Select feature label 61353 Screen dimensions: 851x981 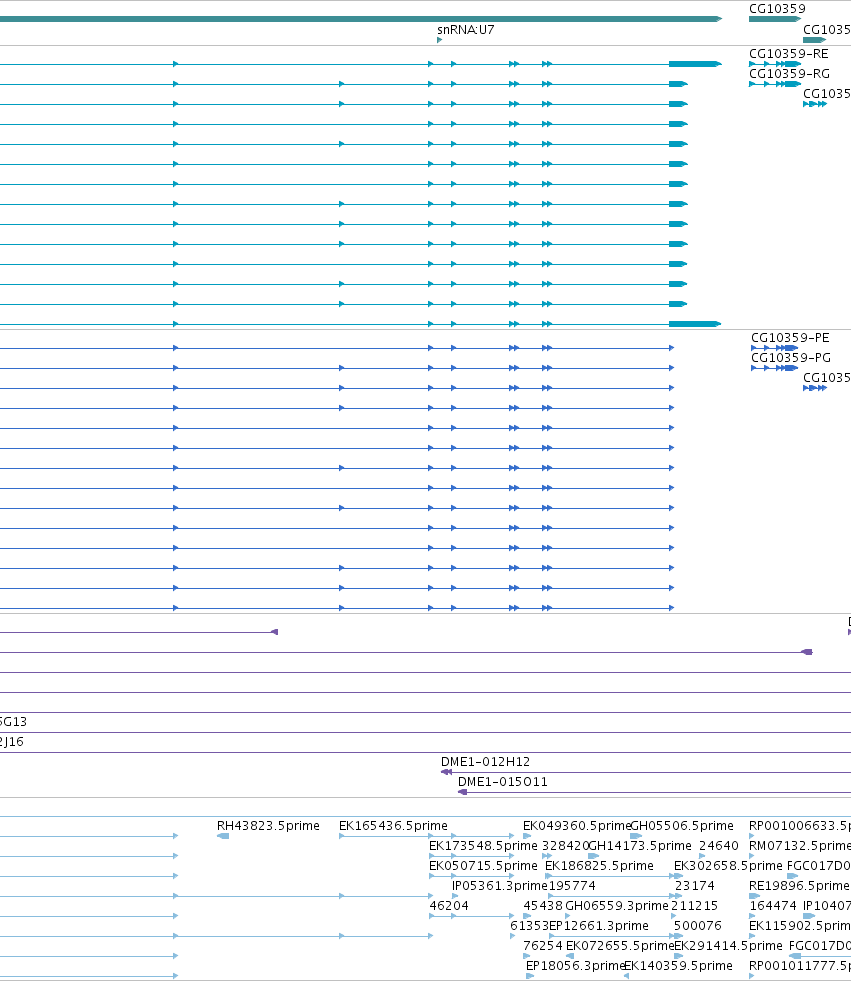pos(529,926)
